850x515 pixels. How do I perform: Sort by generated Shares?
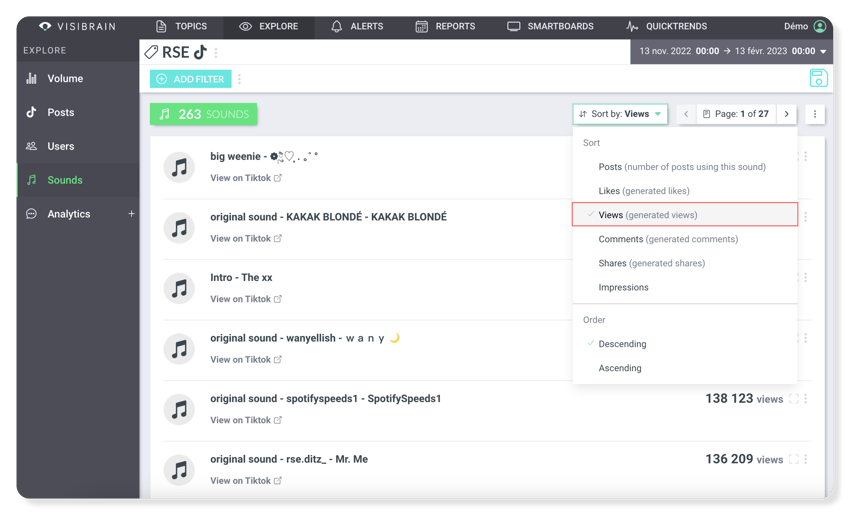point(685,263)
